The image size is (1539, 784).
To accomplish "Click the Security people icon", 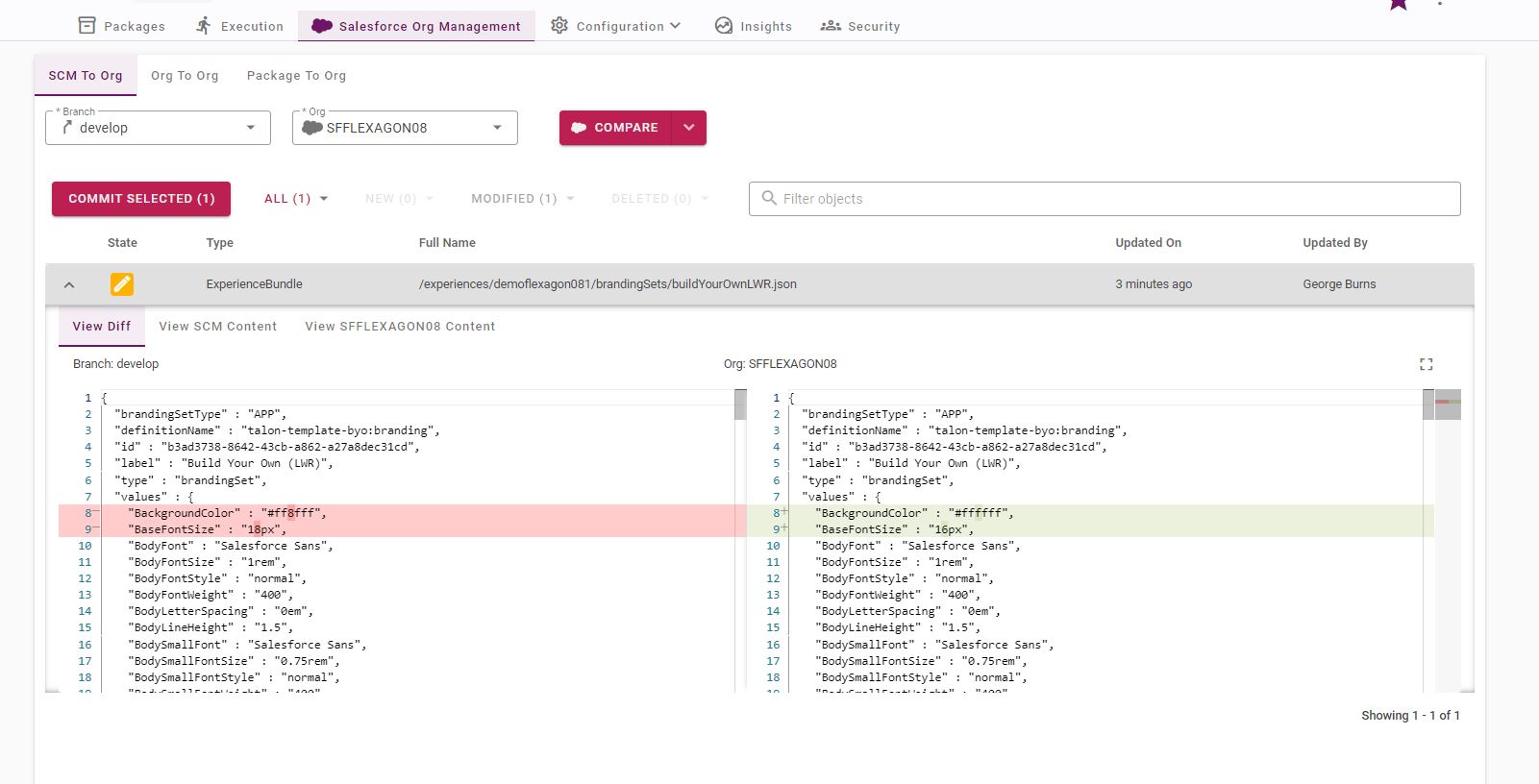I will pyautogui.click(x=831, y=26).
